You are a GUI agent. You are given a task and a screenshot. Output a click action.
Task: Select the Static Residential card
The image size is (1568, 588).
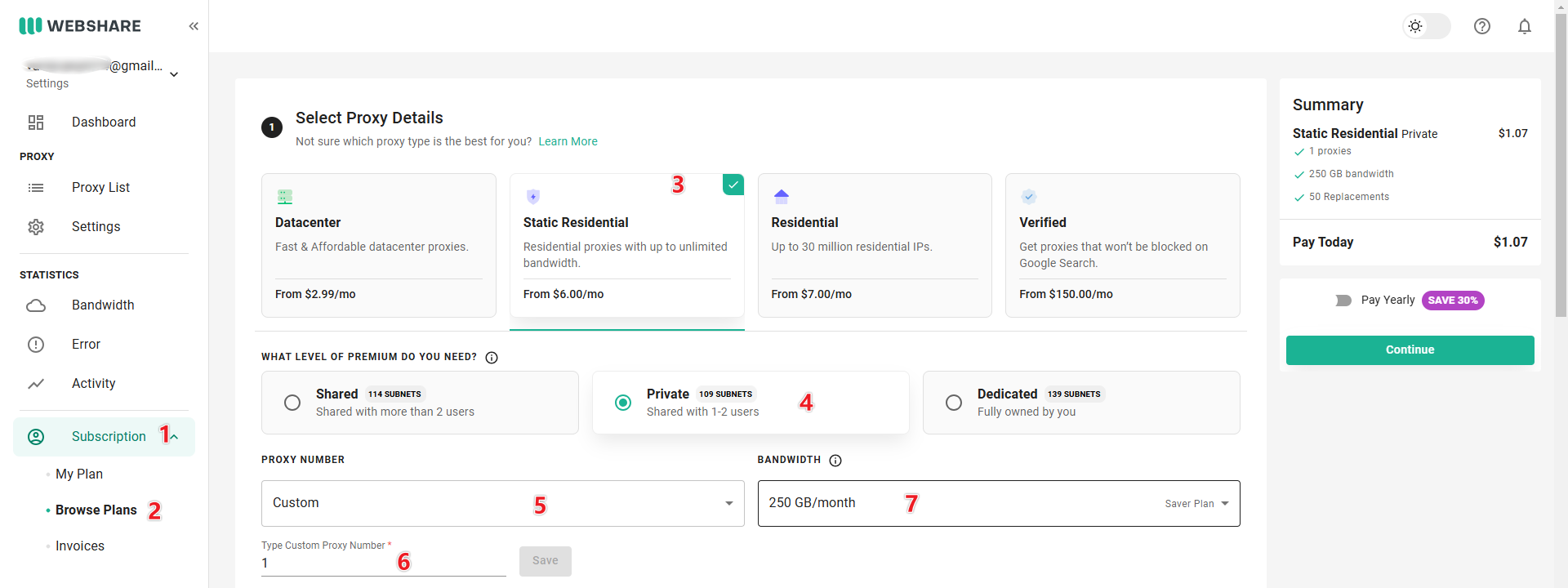(x=626, y=245)
